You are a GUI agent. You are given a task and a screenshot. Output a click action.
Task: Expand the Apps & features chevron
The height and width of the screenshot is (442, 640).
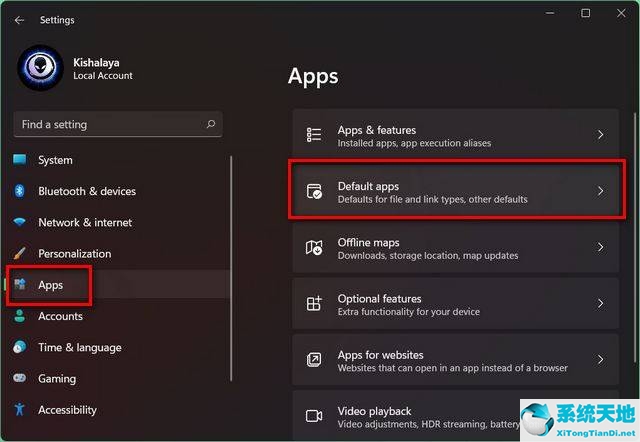600,135
